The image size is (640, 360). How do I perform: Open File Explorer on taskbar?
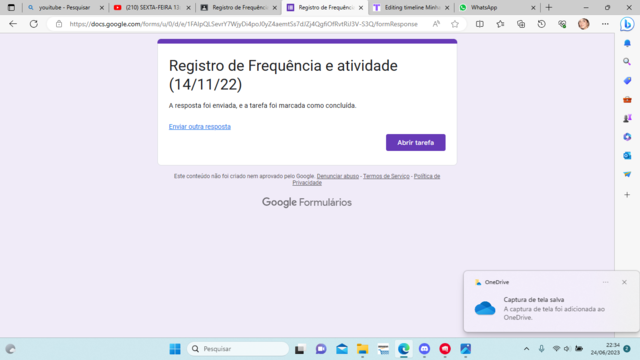click(x=362, y=349)
